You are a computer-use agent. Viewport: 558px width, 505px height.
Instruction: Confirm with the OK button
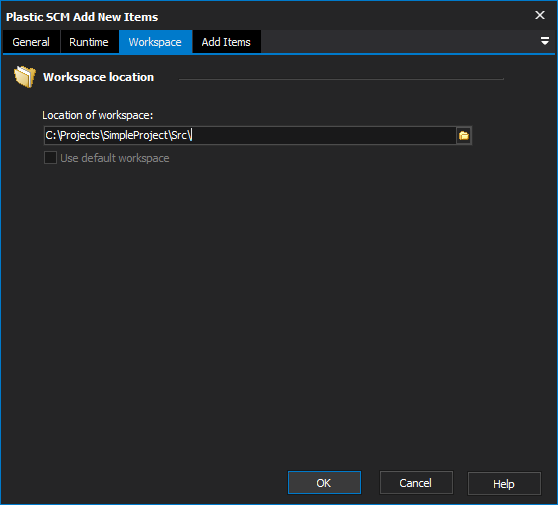point(324,483)
